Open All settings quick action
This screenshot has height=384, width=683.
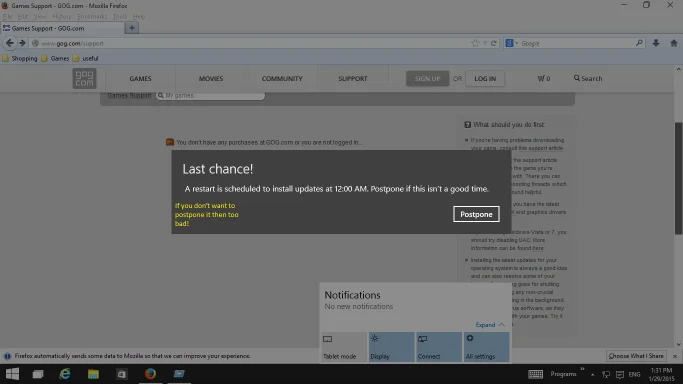(486, 347)
